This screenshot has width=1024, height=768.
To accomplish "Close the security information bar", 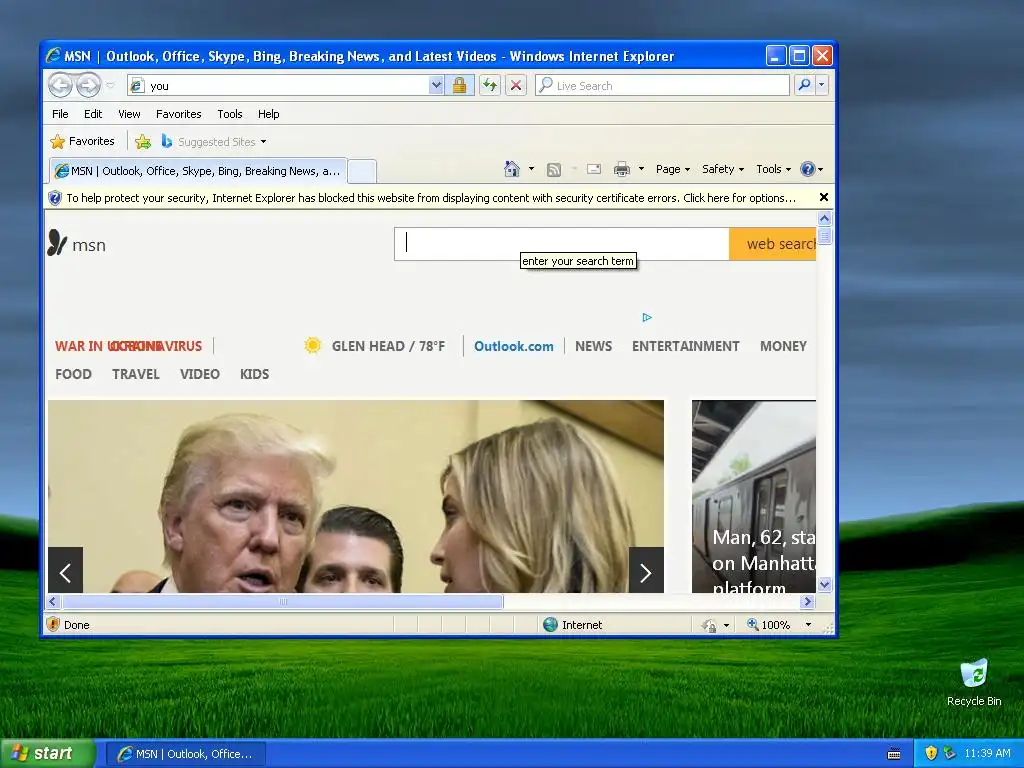I will 824,197.
